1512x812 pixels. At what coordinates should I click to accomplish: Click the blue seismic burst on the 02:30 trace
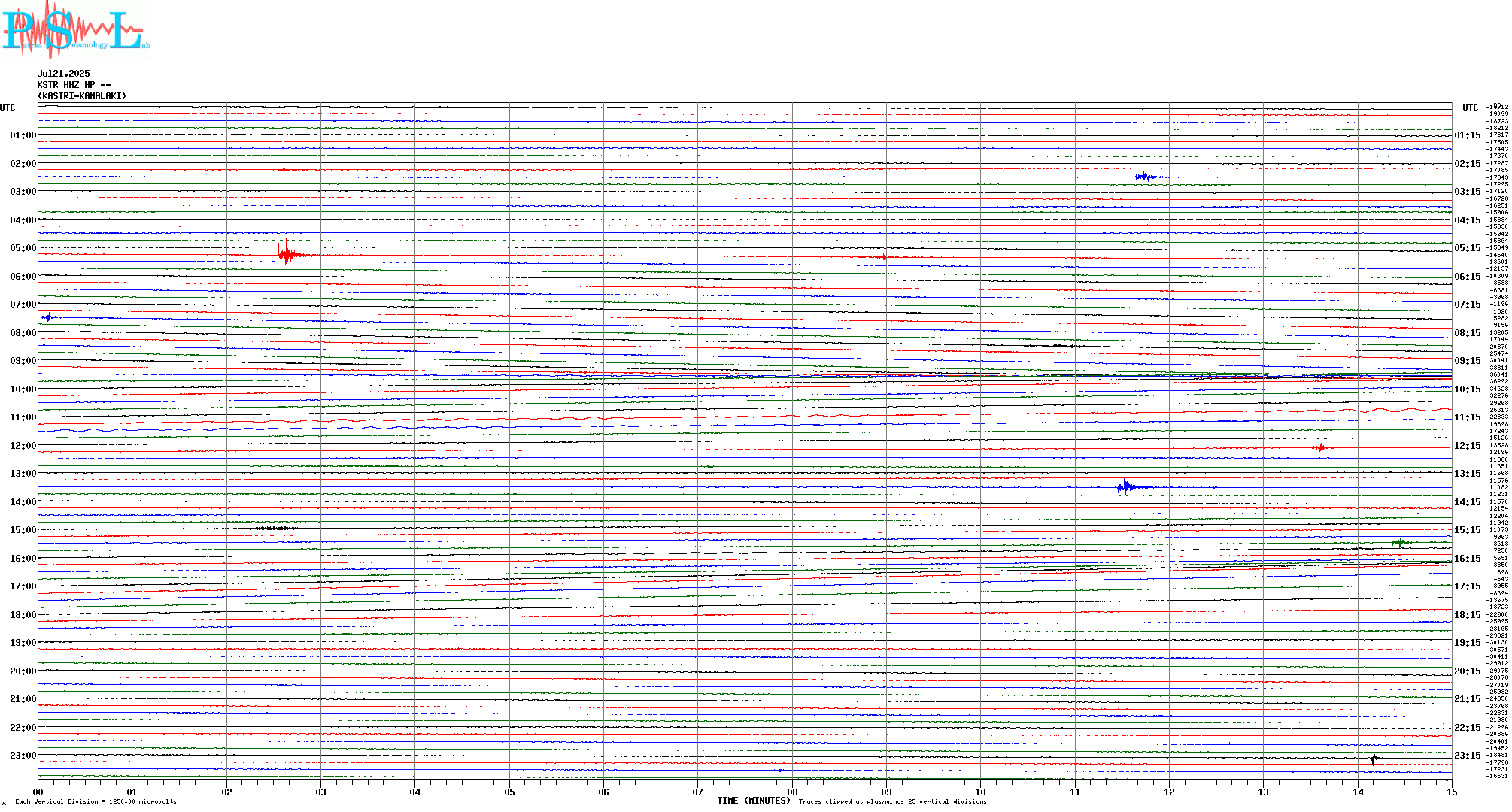coord(1148,177)
